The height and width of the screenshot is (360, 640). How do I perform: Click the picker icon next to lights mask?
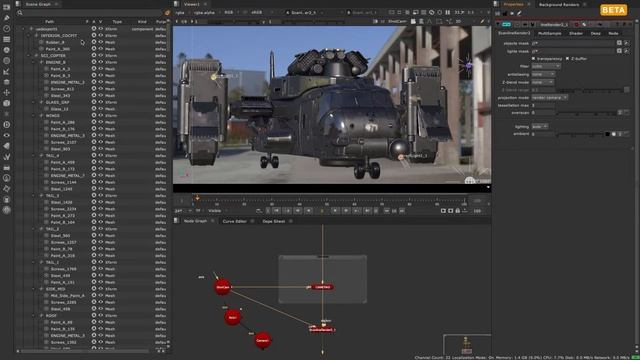pos(627,51)
